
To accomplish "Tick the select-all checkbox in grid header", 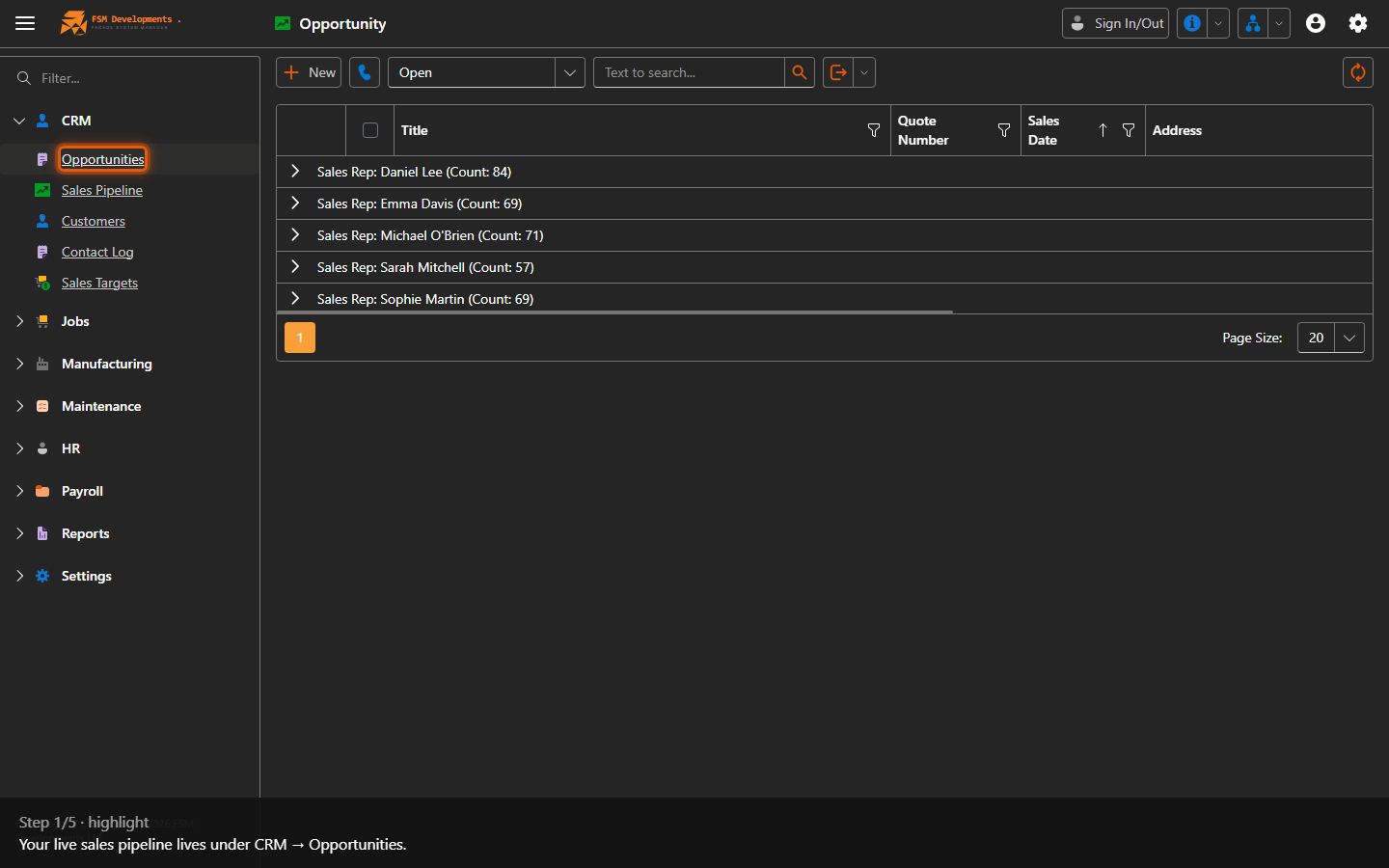I will click(x=370, y=130).
